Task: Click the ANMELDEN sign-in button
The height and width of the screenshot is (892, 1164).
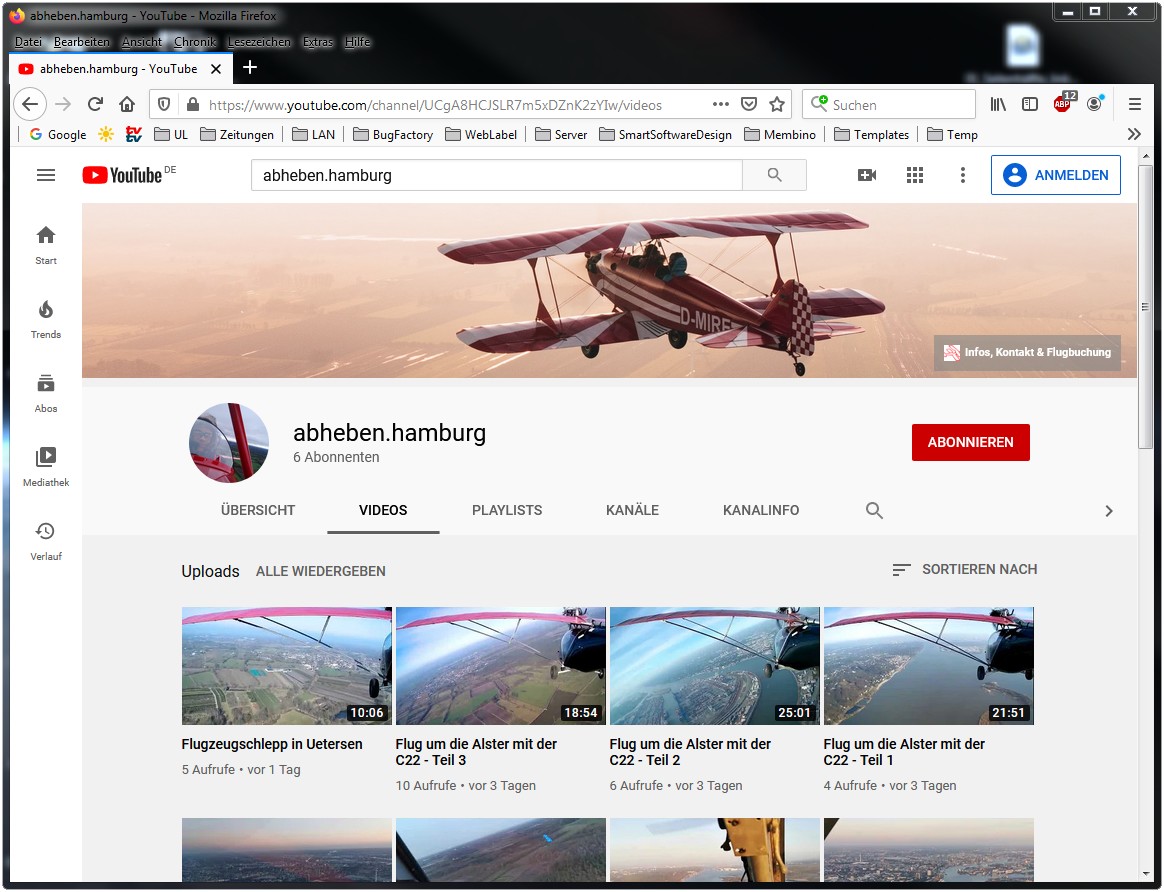Action: 1055,175
